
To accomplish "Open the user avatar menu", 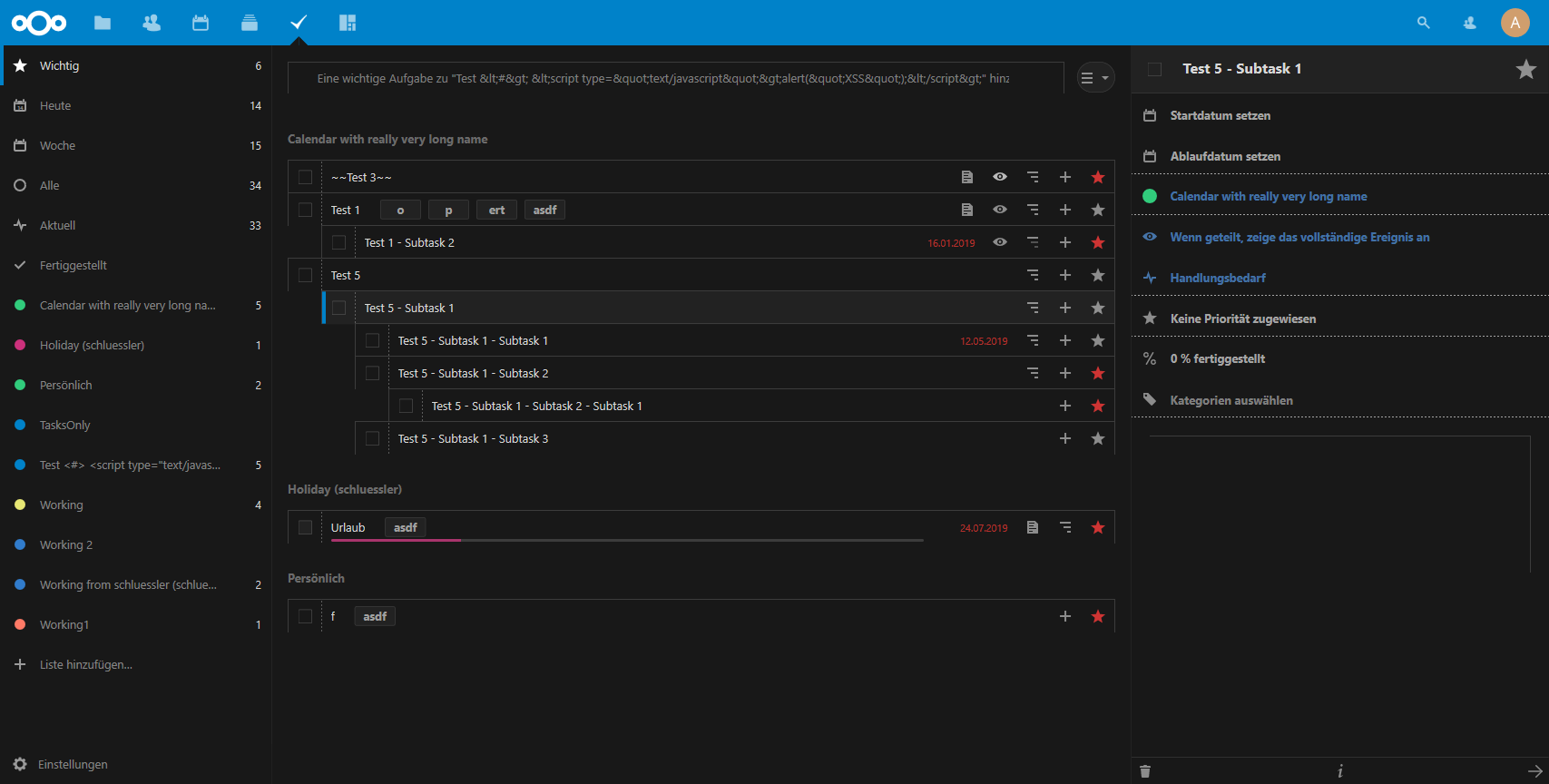I will (x=1515, y=23).
